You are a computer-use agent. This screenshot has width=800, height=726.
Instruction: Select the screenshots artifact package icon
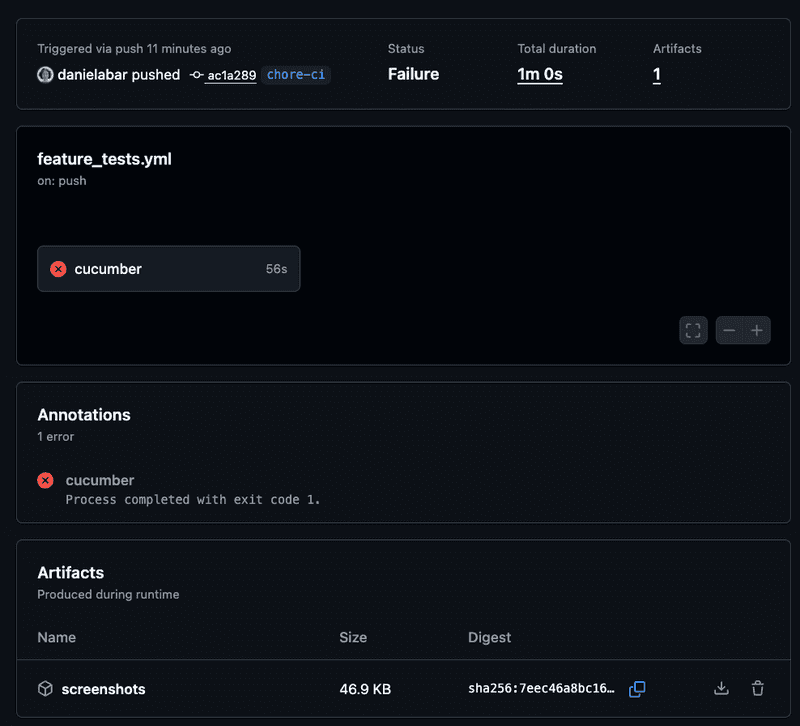pos(45,688)
